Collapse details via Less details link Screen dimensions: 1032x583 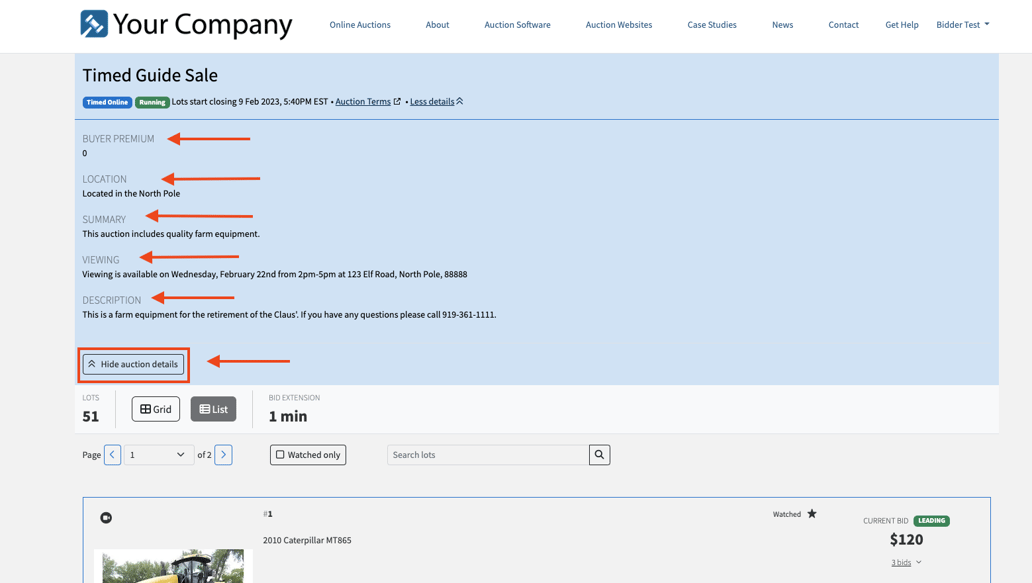point(433,102)
